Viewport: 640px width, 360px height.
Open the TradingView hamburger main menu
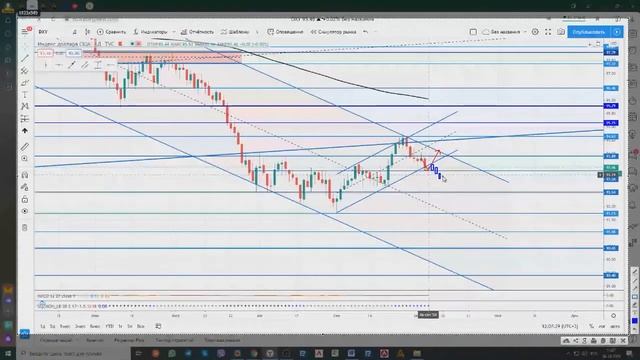click(x=25, y=31)
